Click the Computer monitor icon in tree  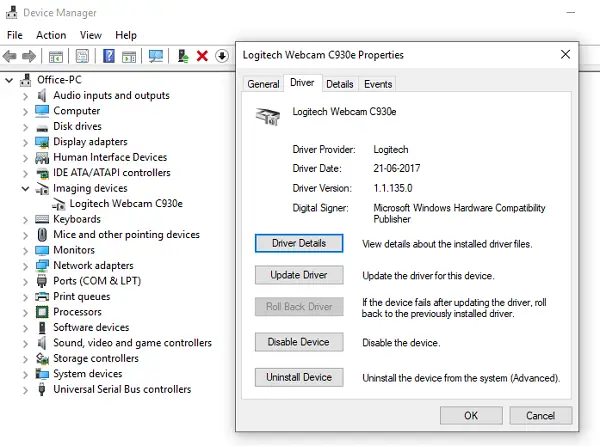(x=42, y=111)
